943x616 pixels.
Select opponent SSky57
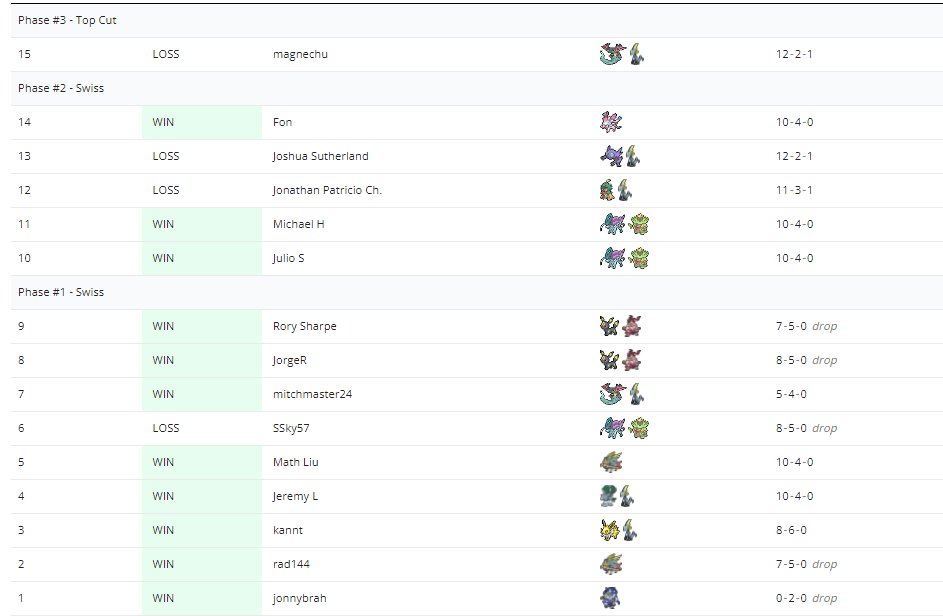click(x=291, y=428)
